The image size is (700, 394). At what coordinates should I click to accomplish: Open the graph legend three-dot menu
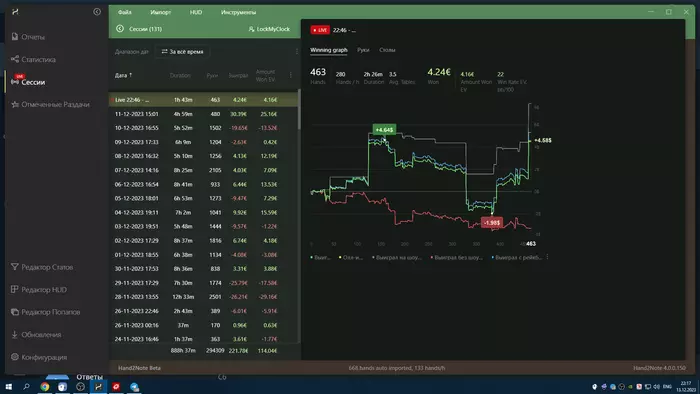(x=547, y=257)
